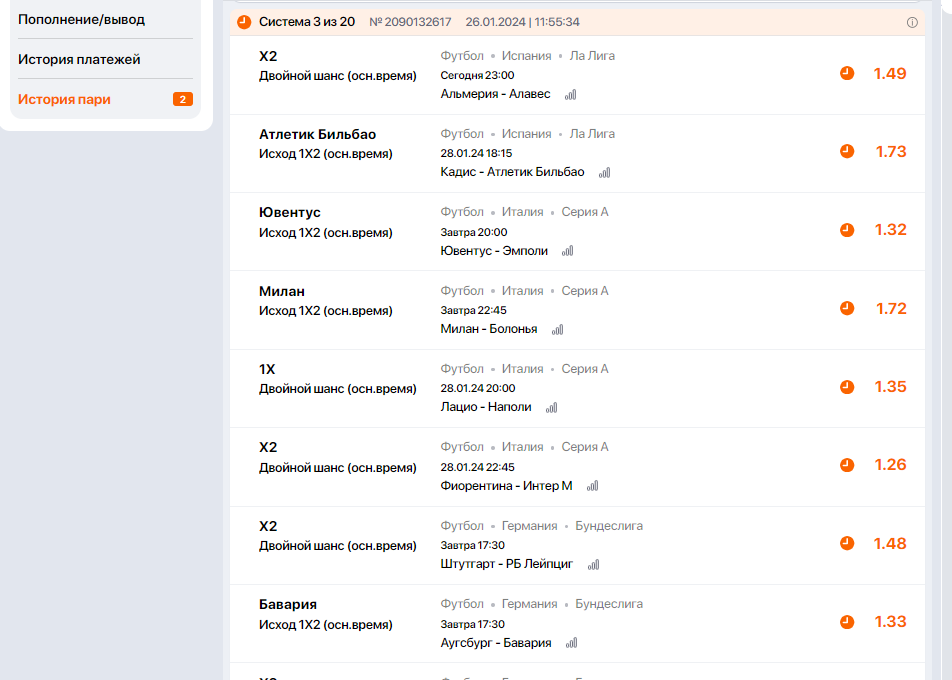952x680 pixels.
Task: Click the Ювентус selection name
Action: [x=290, y=212]
